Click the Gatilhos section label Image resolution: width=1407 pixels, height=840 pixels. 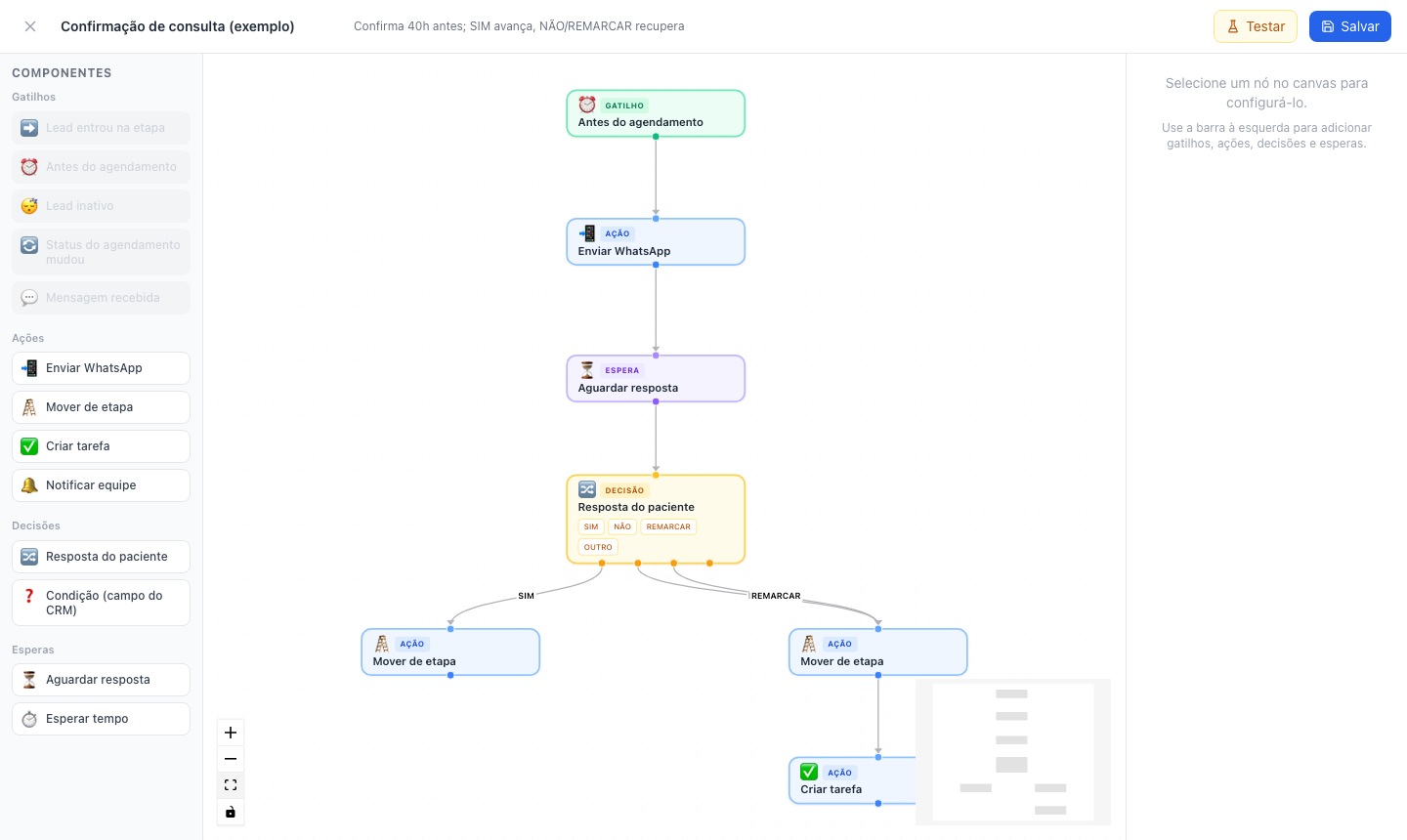pyautogui.click(x=33, y=97)
